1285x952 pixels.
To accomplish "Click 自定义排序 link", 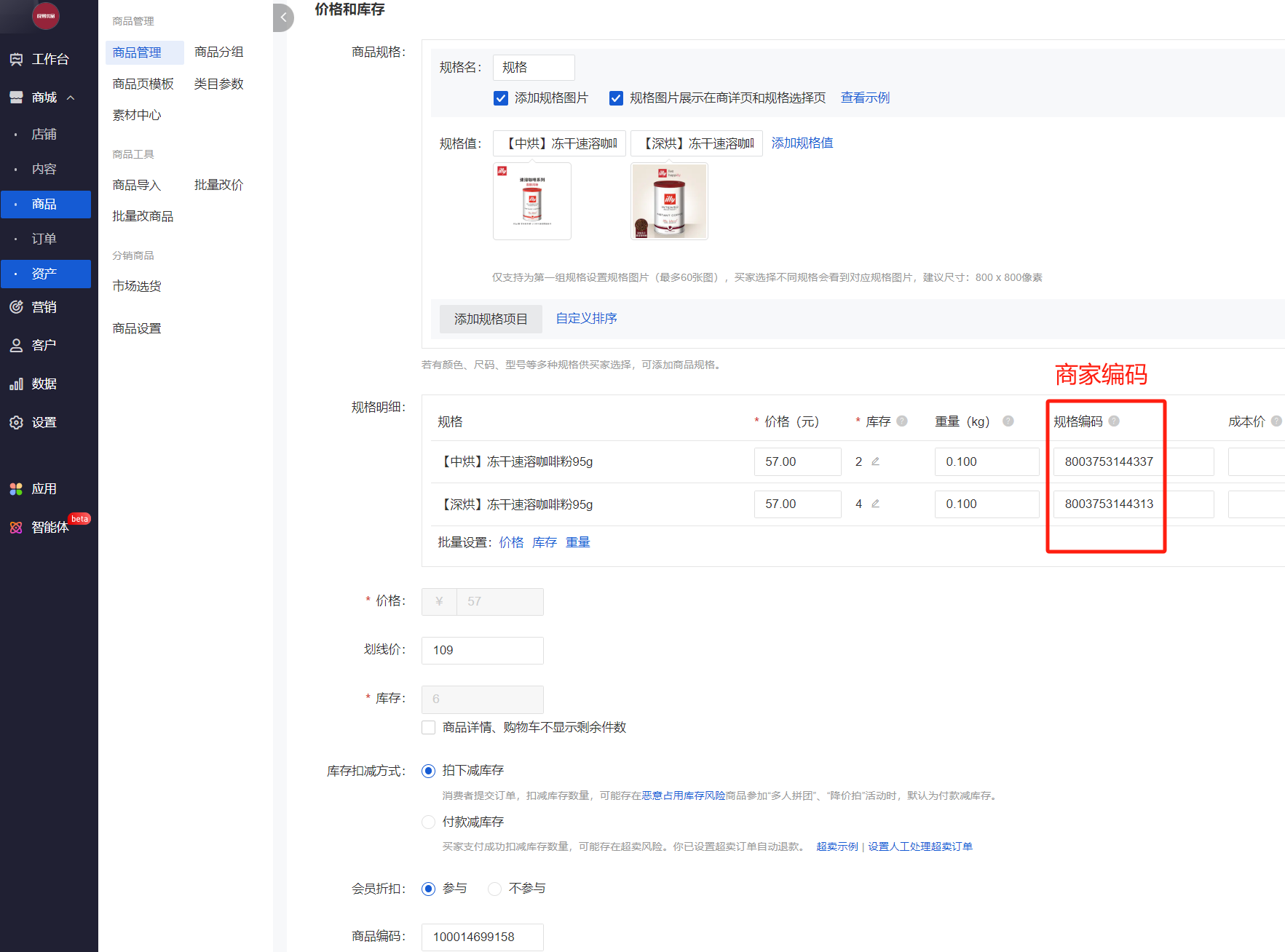I will tap(587, 319).
